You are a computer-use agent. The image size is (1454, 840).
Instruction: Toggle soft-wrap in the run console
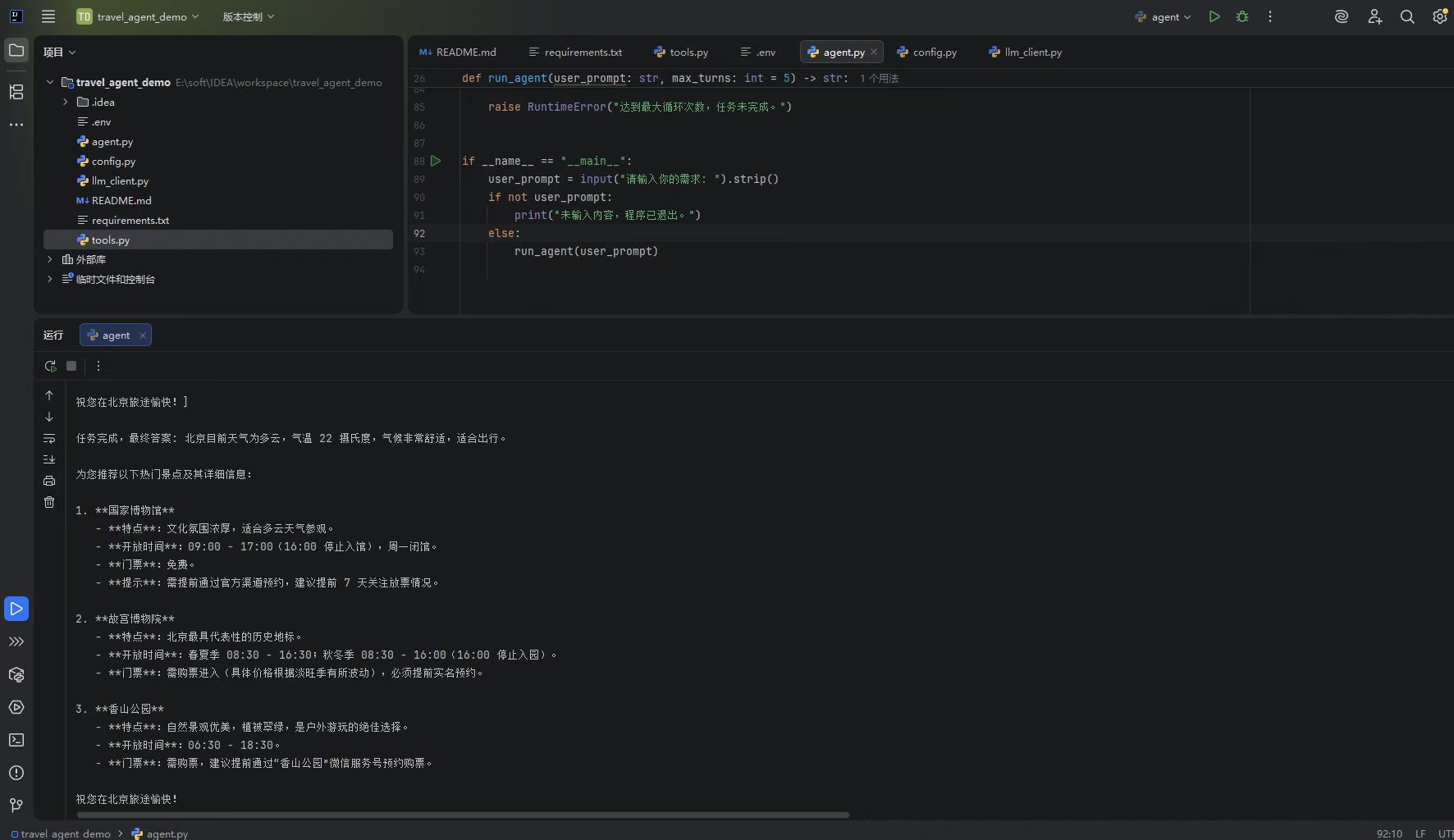[49, 438]
